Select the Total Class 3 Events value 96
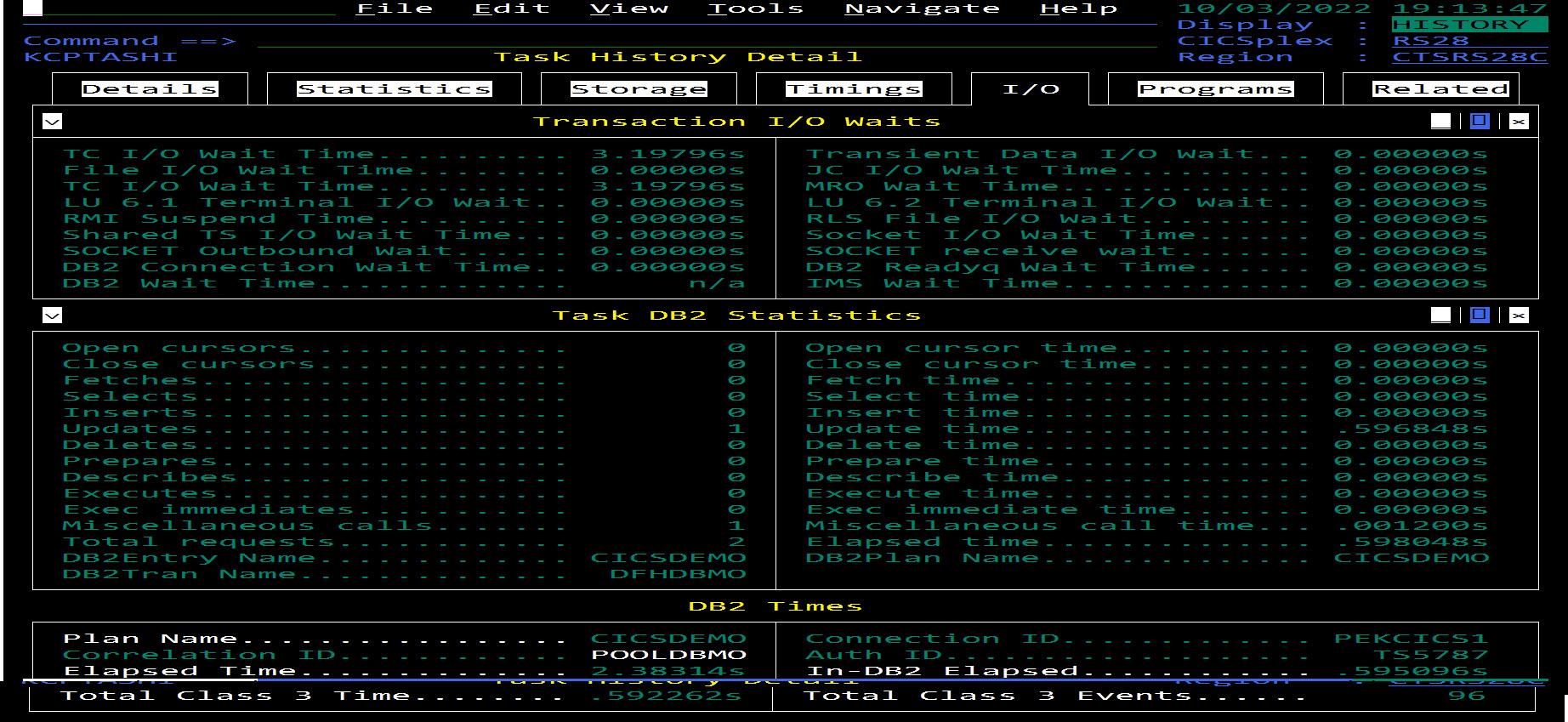 pos(1467,696)
